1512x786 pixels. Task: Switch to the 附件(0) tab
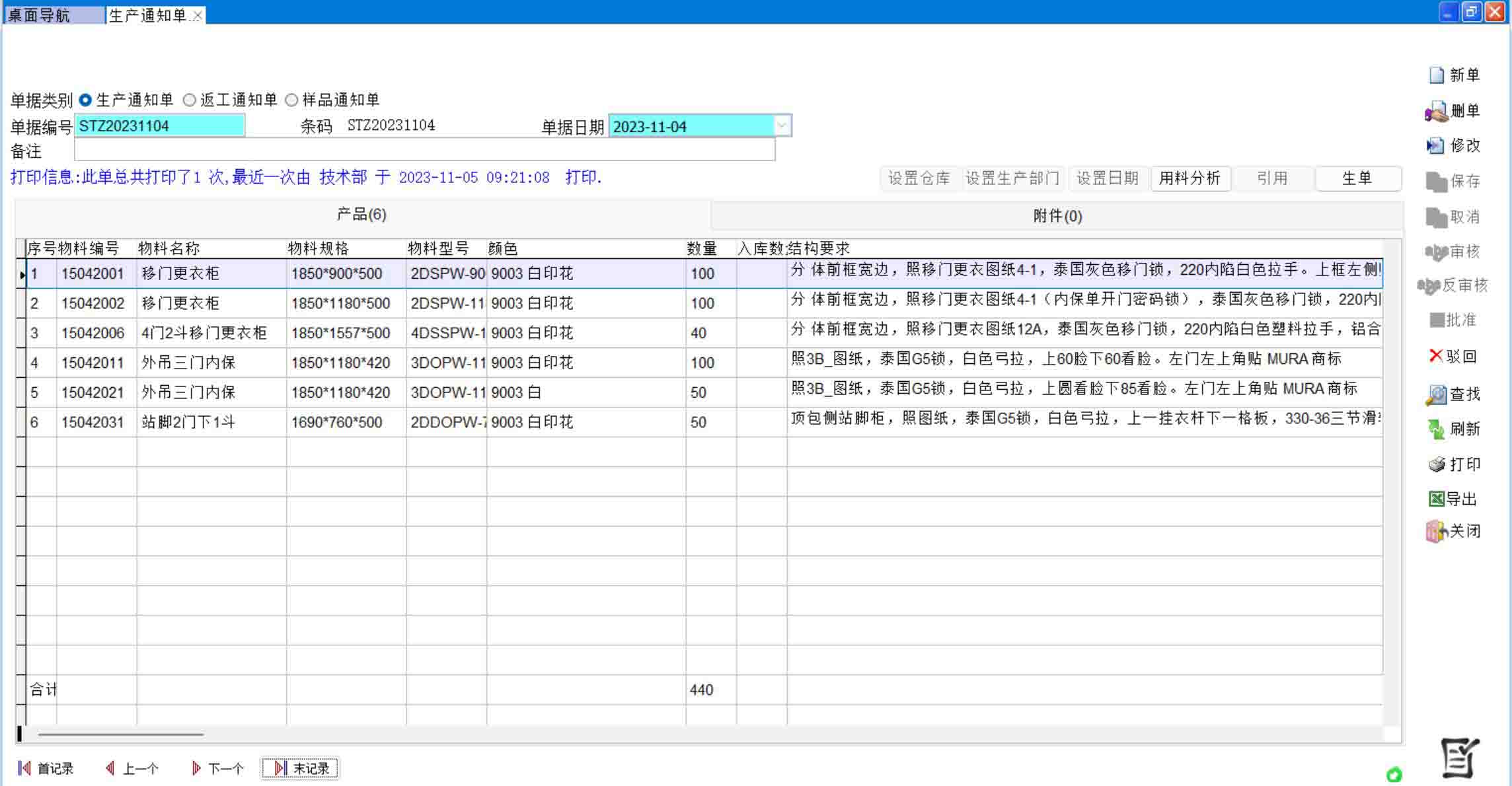(1057, 216)
